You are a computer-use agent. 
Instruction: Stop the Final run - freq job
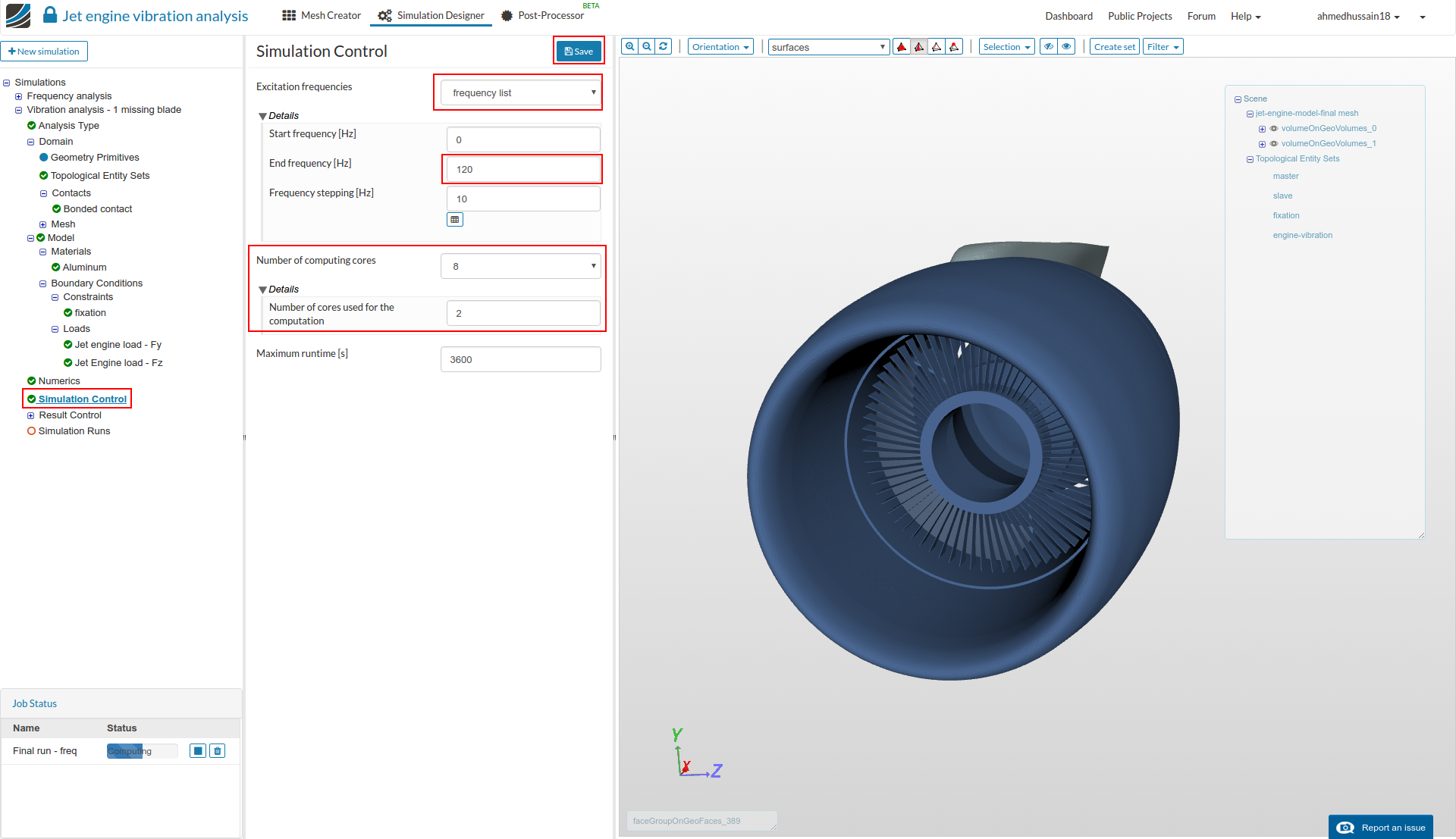[198, 751]
